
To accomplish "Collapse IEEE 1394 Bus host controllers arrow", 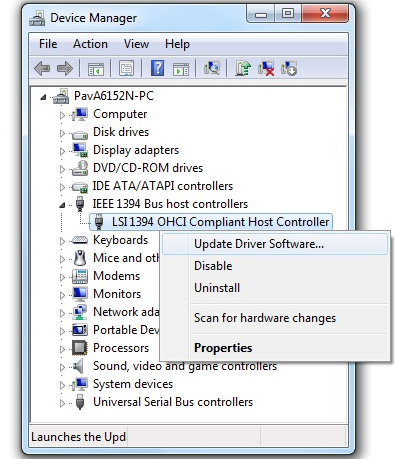I will (62, 205).
